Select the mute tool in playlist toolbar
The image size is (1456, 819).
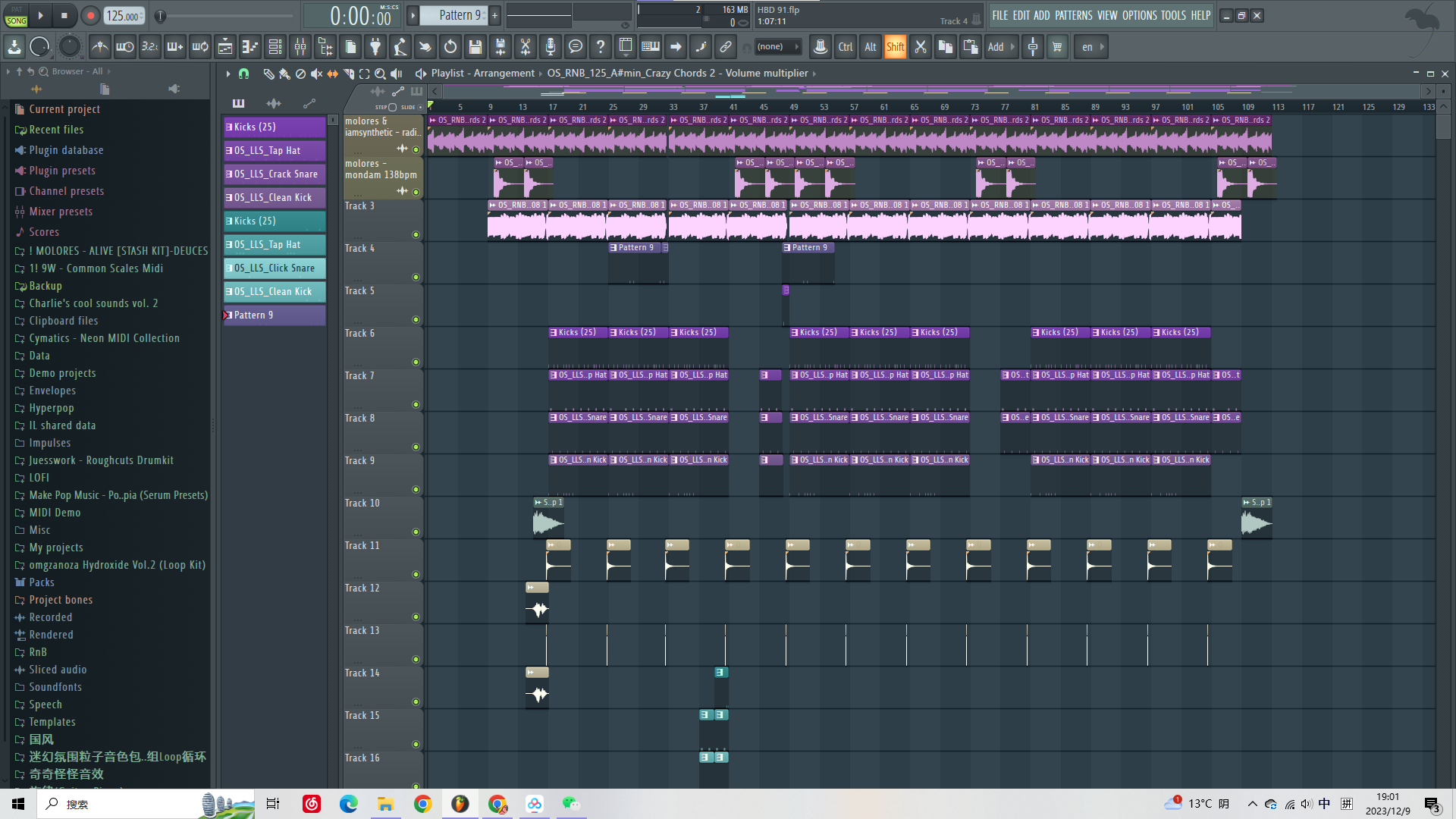click(x=316, y=74)
